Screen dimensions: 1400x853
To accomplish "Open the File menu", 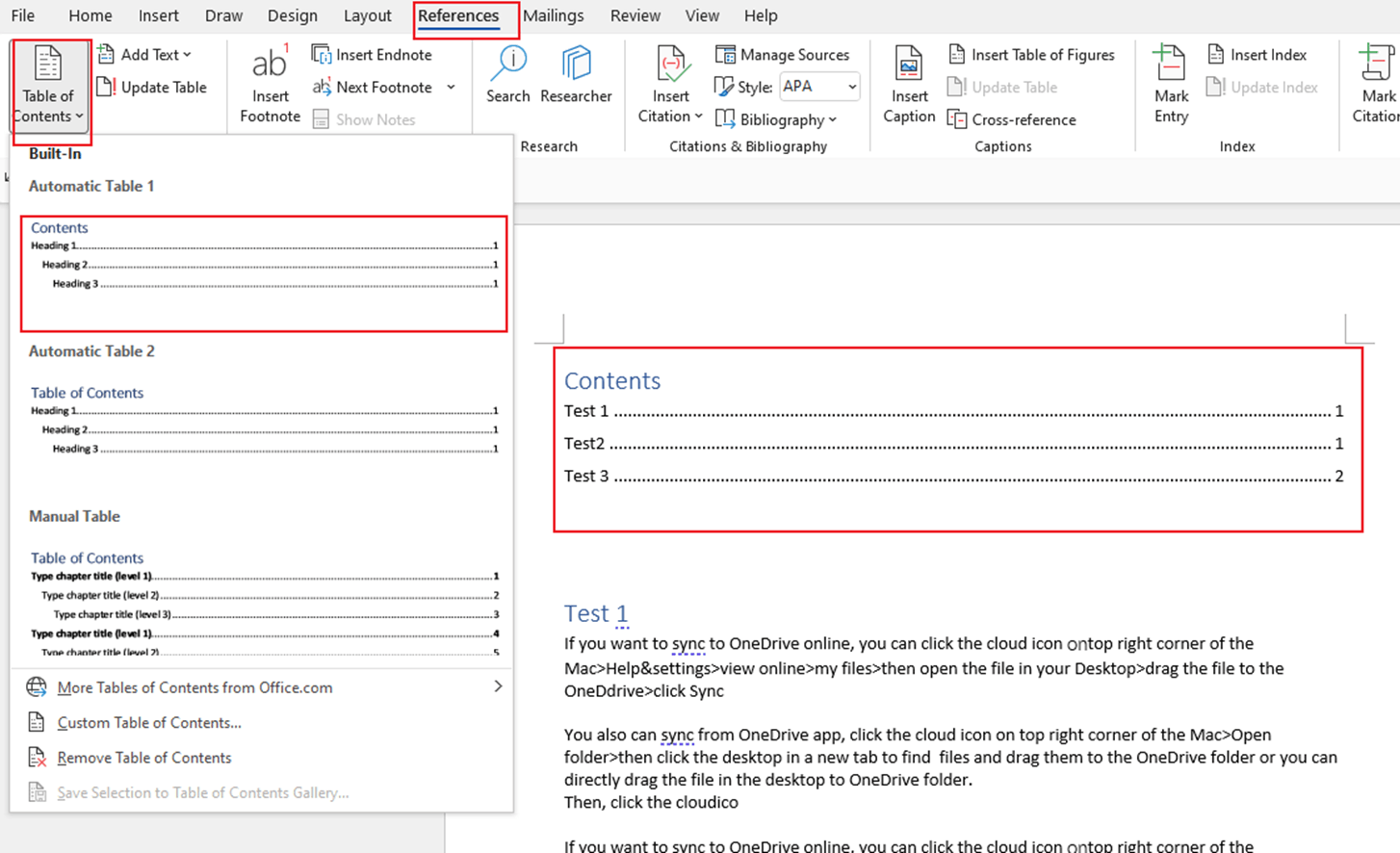I will pos(23,16).
